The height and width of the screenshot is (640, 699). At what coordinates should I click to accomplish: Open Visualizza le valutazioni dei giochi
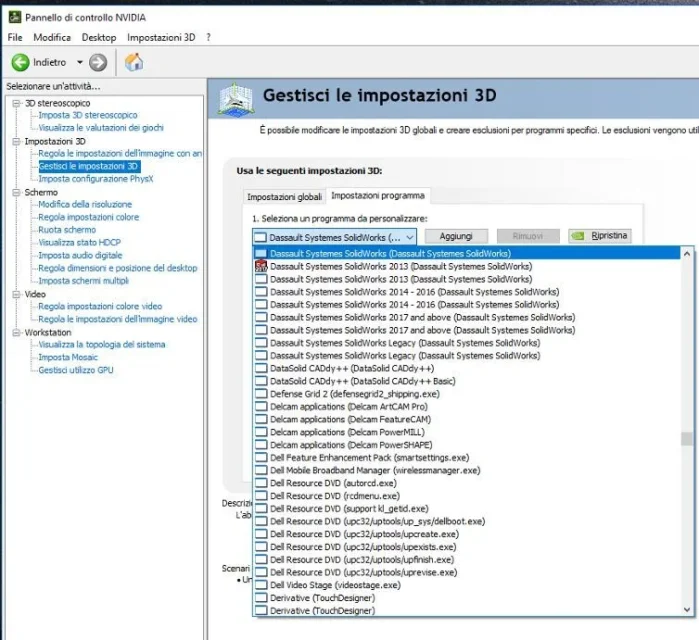click(101, 128)
